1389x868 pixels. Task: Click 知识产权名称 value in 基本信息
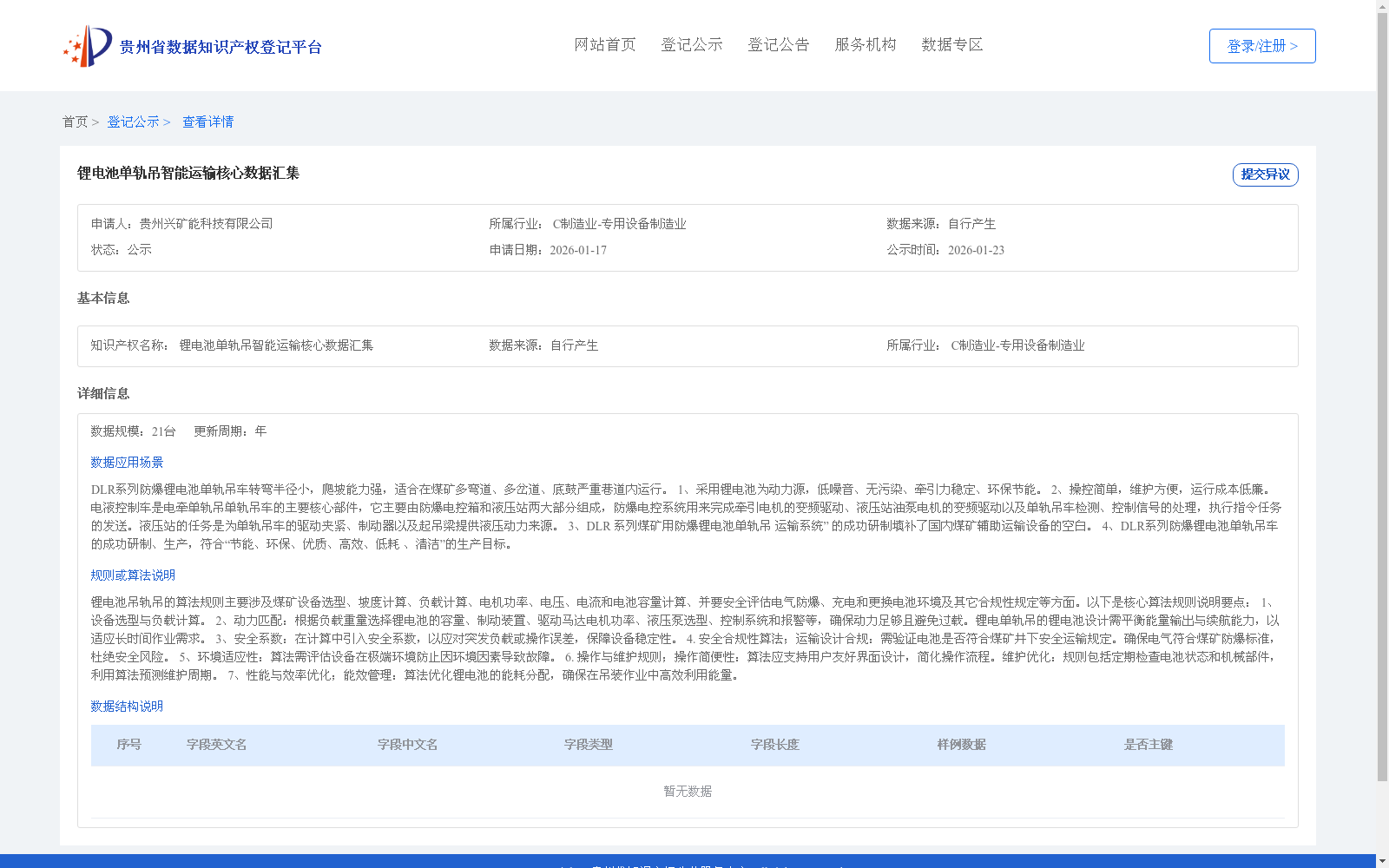(276, 345)
